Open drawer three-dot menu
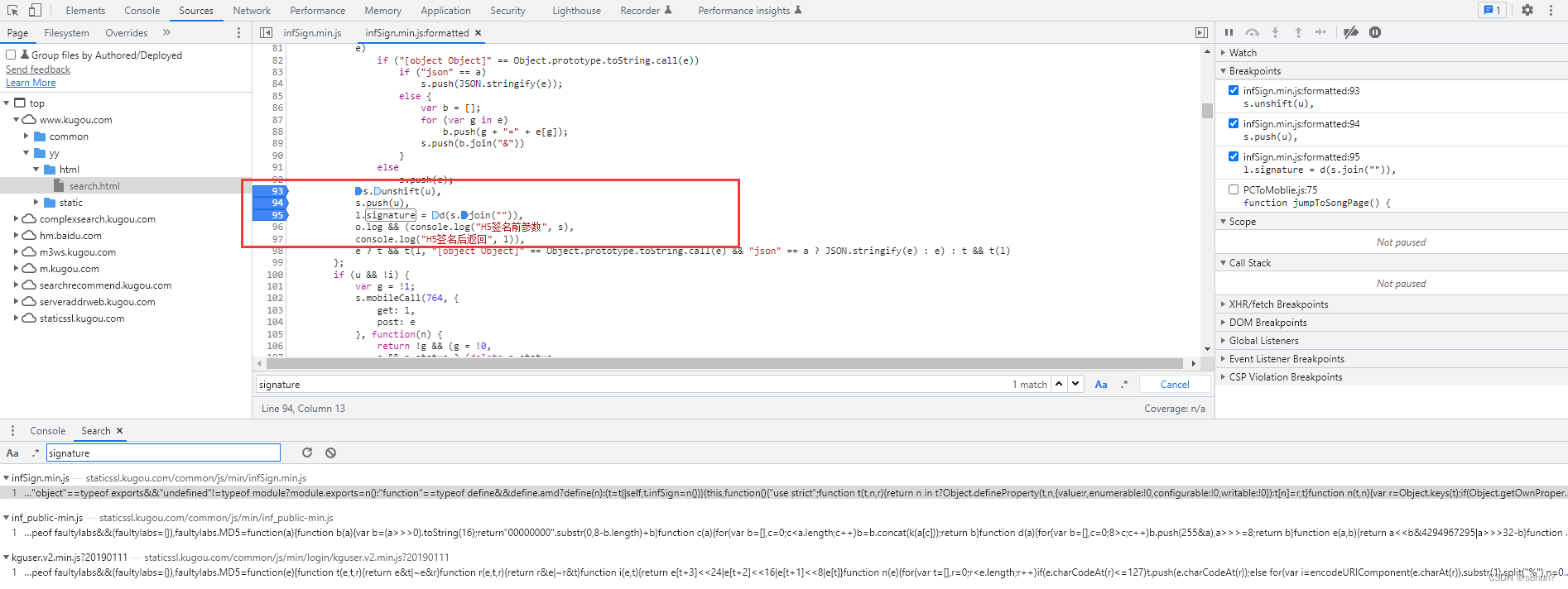The image size is (1568, 589). pos(12,431)
